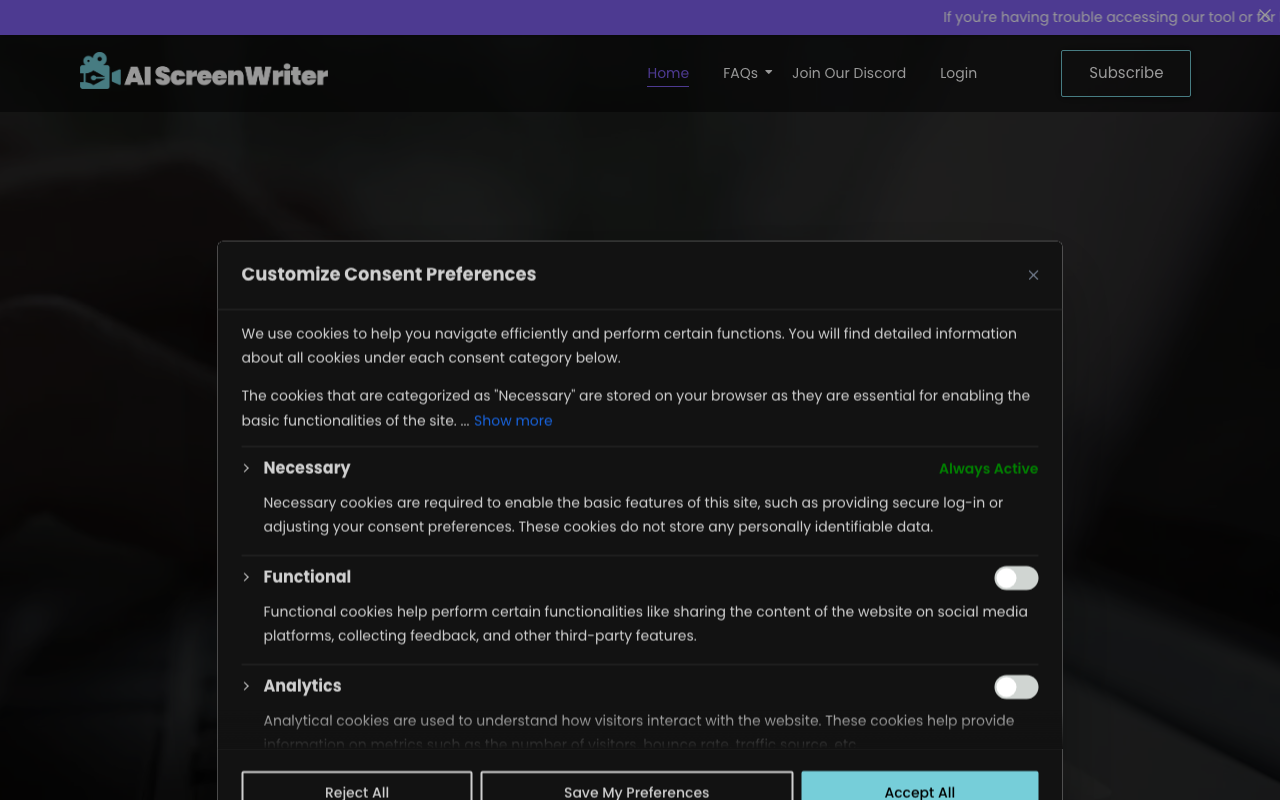Enable the Functional cookies toggle
Screen dimensions: 1280x800
pos(1016,578)
